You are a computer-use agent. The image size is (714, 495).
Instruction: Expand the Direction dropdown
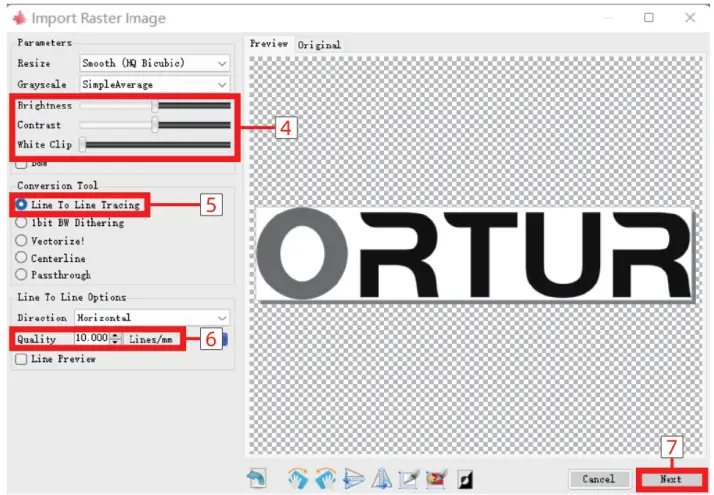coord(152,317)
